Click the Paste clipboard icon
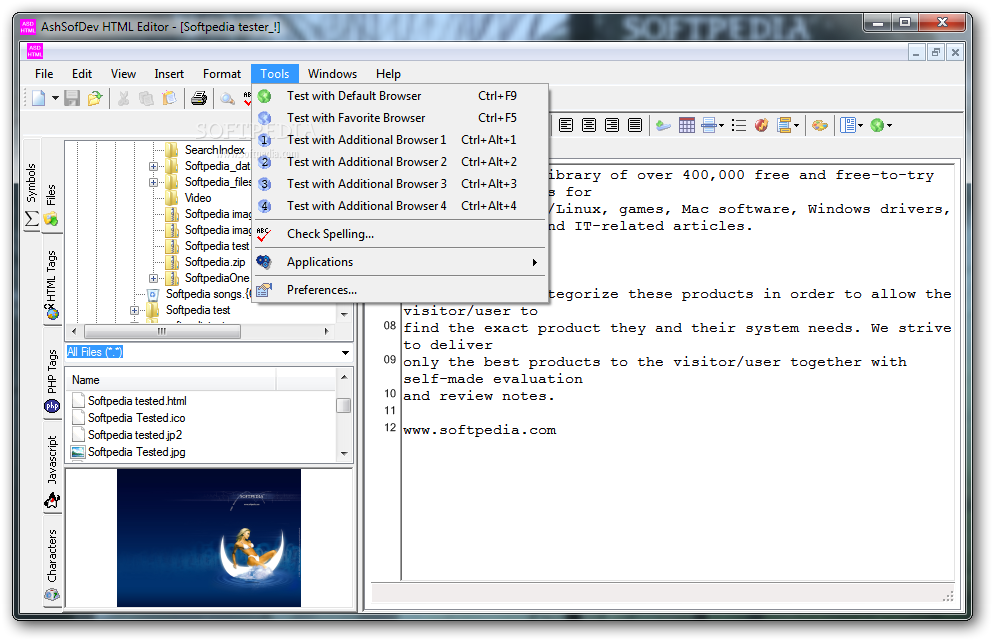 [169, 98]
